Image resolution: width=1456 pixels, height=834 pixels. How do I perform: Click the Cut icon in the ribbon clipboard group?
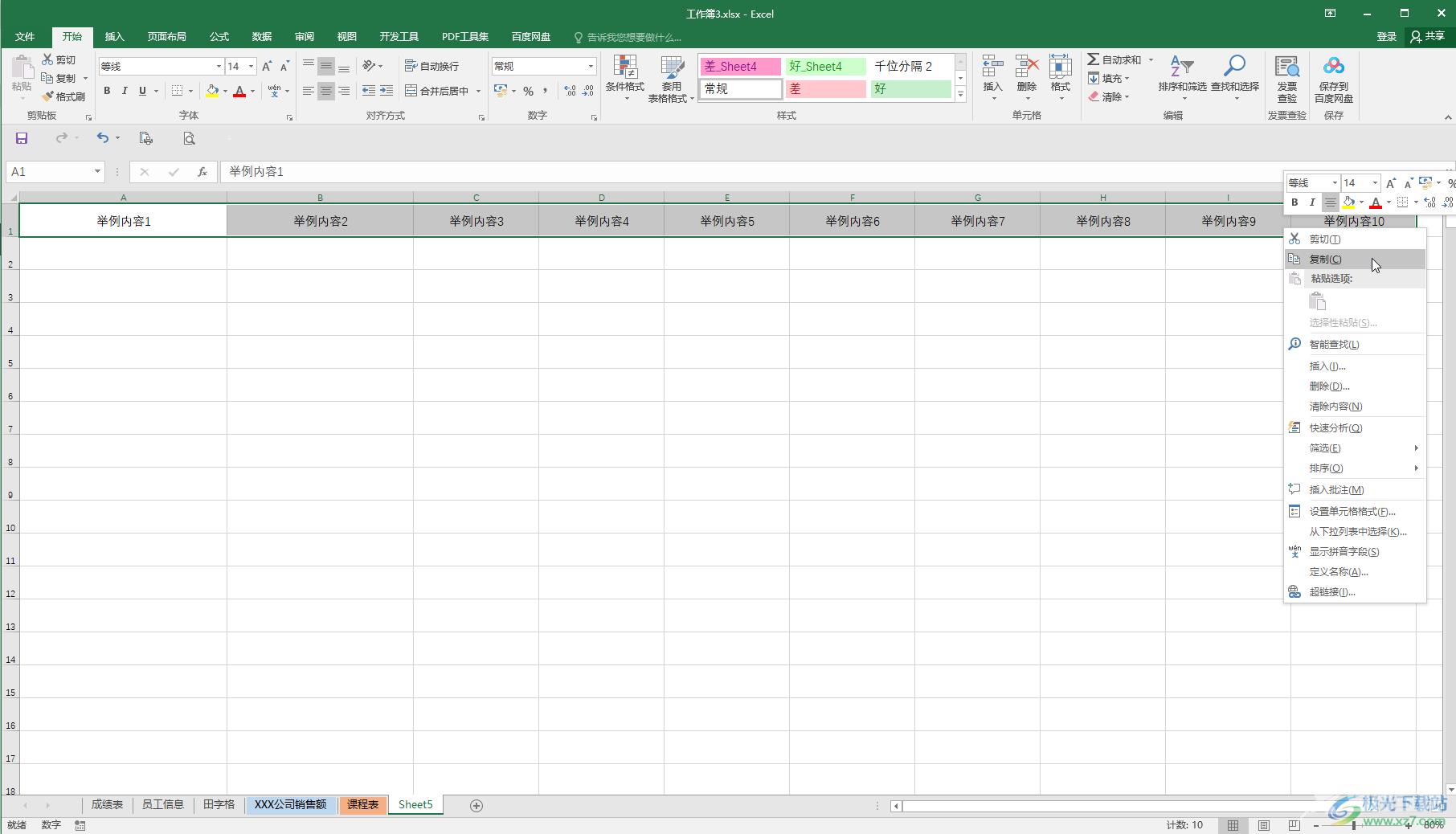pyautogui.click(x=48, y=60)
